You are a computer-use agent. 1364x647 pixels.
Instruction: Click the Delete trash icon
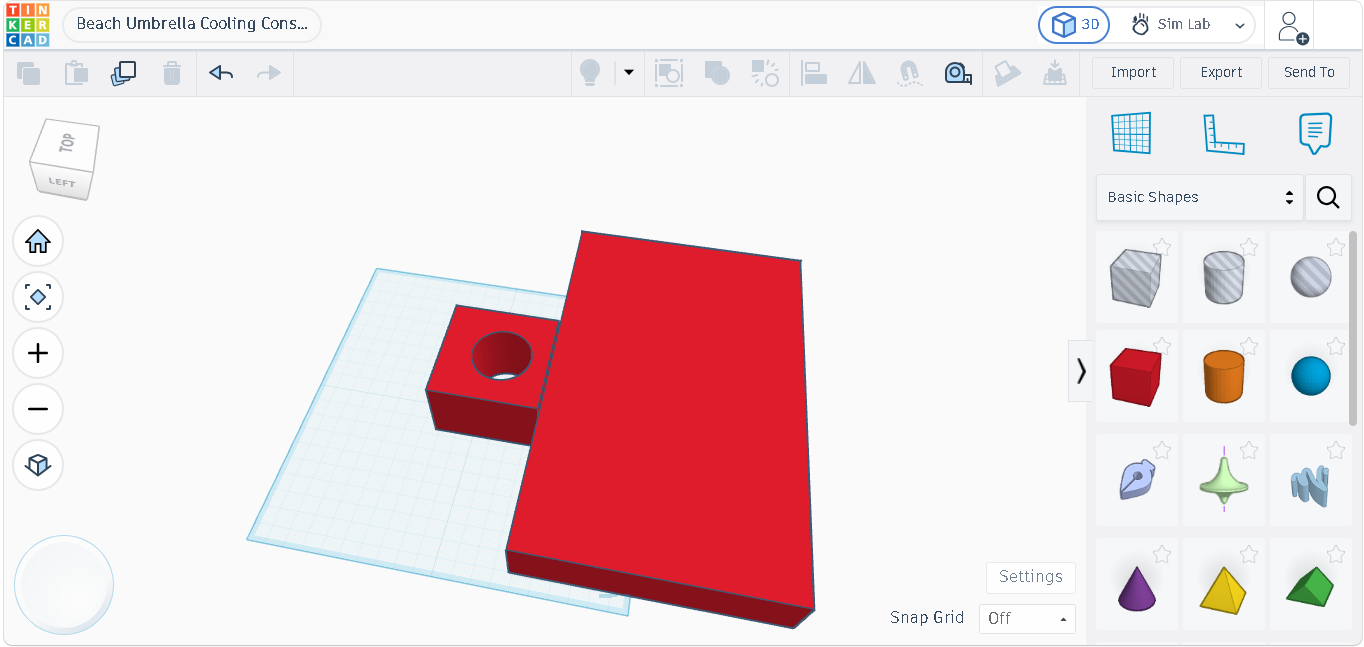(172, 73)
